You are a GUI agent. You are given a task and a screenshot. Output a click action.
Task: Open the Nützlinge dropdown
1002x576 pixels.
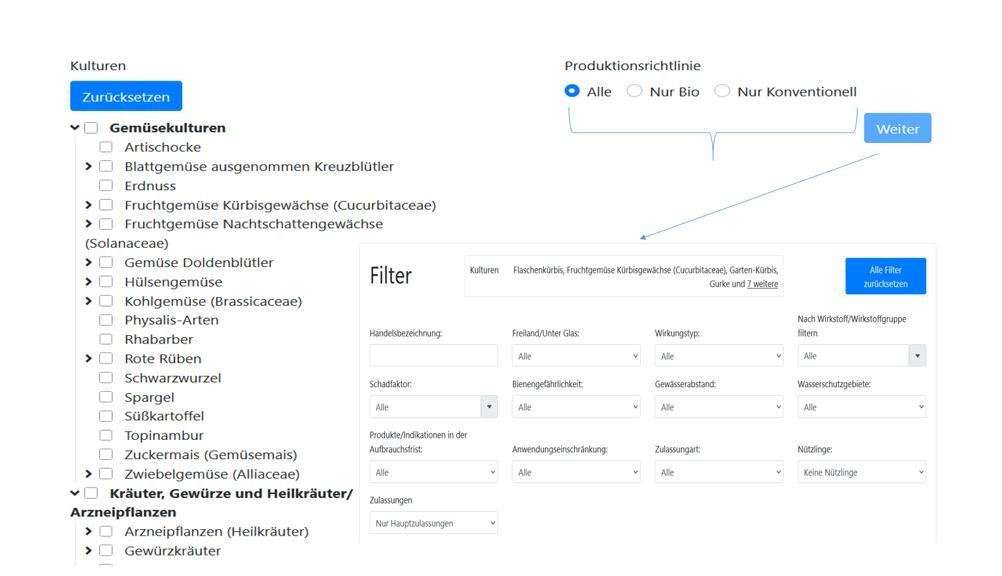pos(861,472)
